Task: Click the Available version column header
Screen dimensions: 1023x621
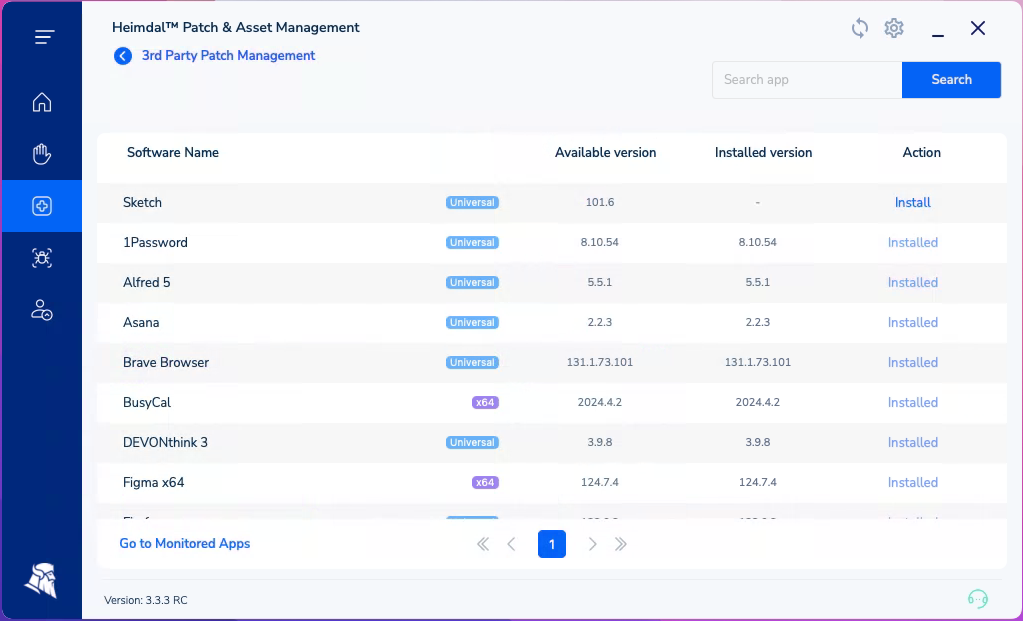Action: coord(605,153)
